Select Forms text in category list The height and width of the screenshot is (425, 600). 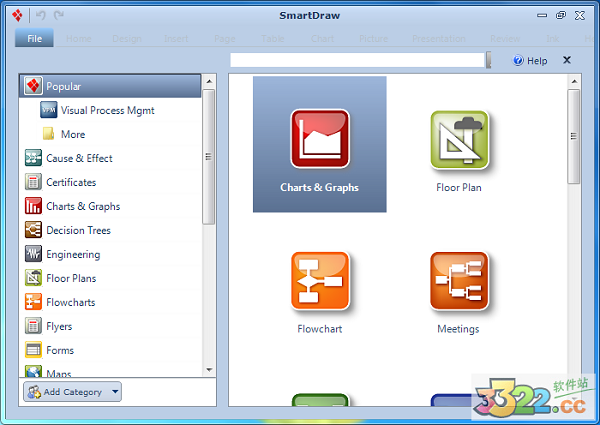[60, 350]
